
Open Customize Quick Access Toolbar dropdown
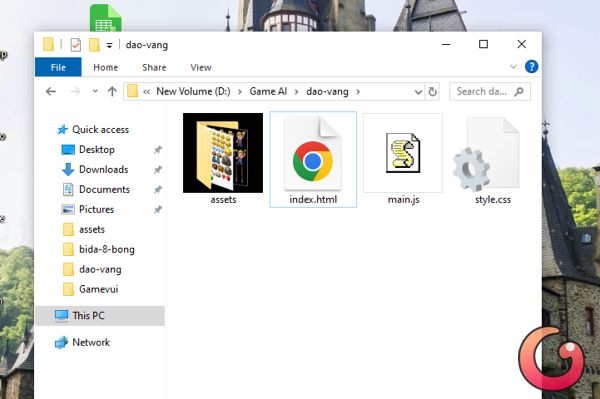pyautogui.click(x=109, y=46)
